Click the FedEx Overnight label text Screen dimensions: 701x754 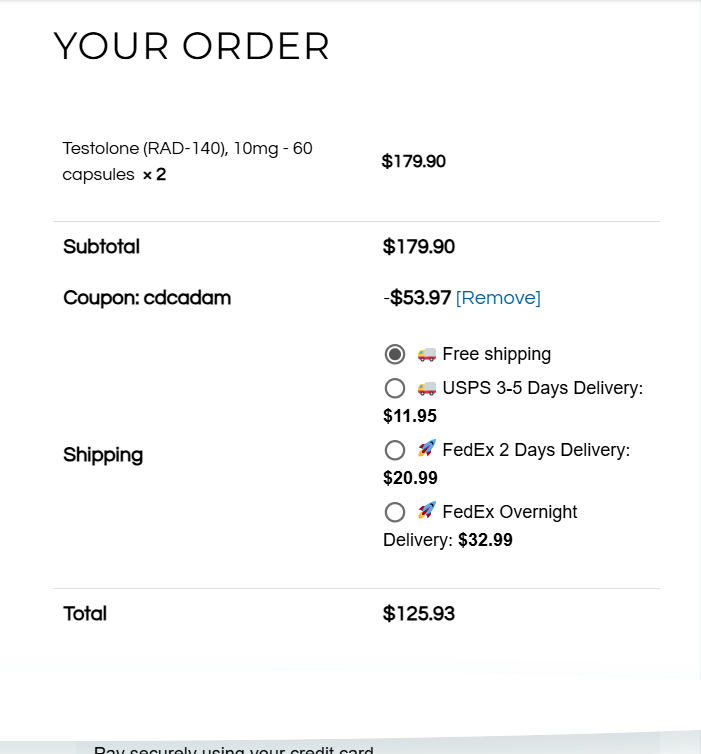coord(510,512)
